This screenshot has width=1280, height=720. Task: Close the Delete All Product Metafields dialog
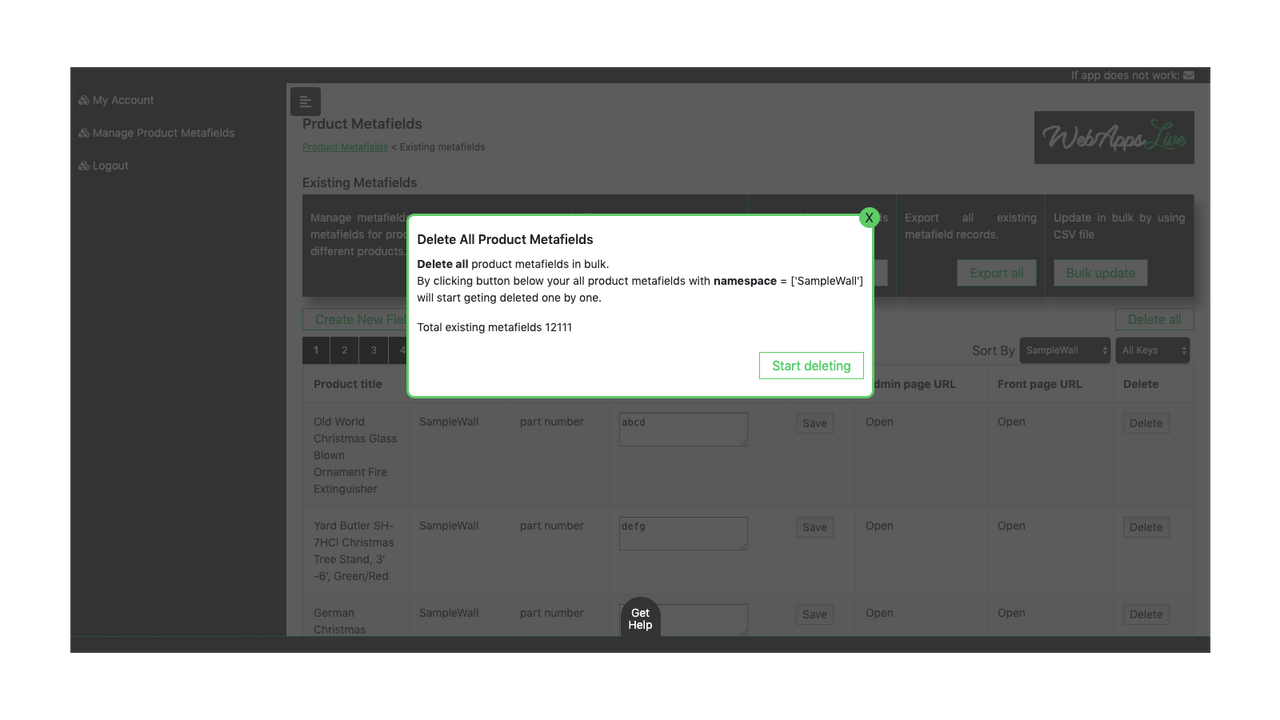click(869, 217)
